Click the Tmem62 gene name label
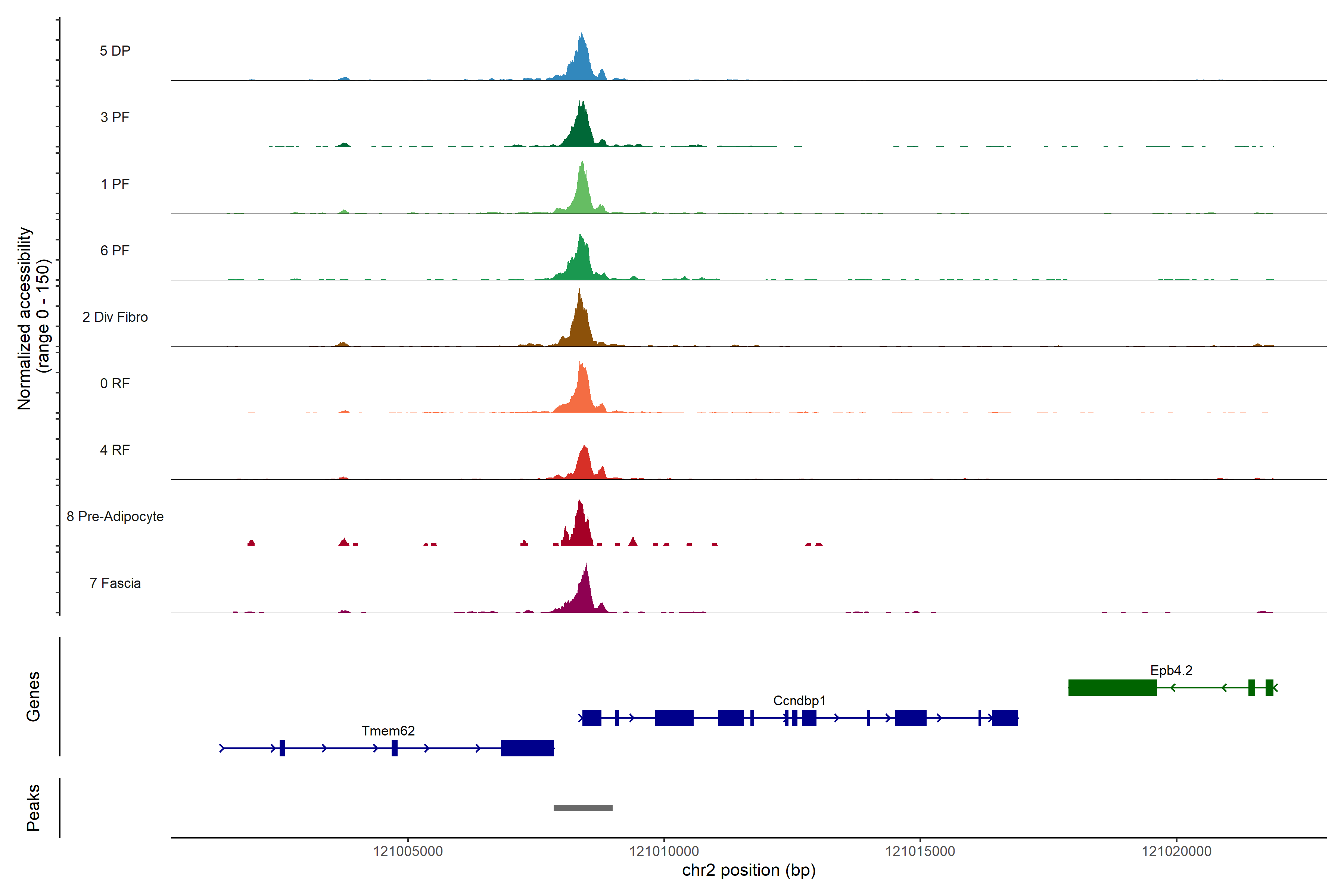Viewport: 1344px width, 896px height. tap(388, 731)
